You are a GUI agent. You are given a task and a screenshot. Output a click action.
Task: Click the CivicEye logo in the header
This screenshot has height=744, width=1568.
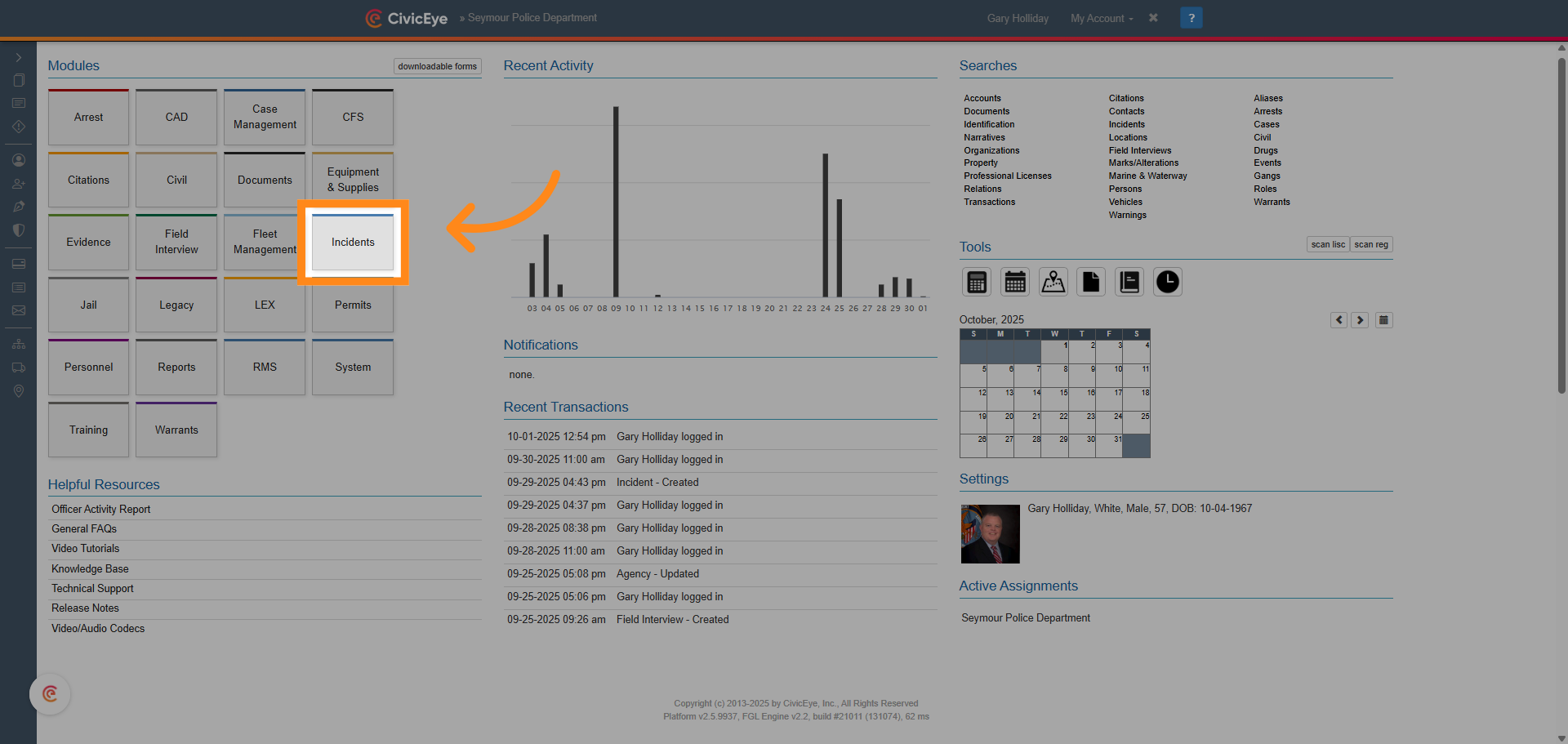pos(407,18)
